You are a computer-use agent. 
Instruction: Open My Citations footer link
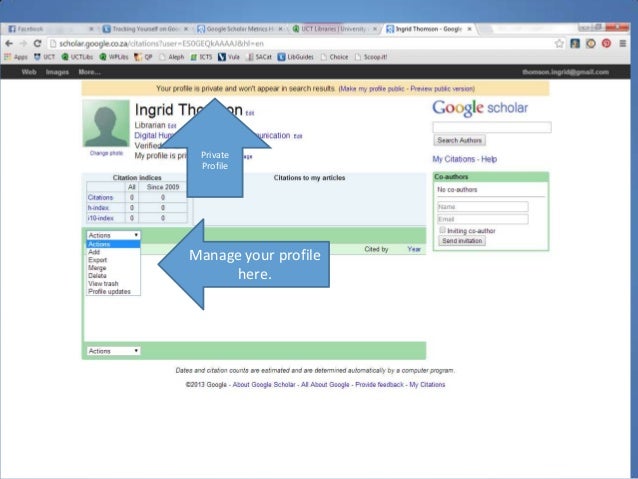427,385
